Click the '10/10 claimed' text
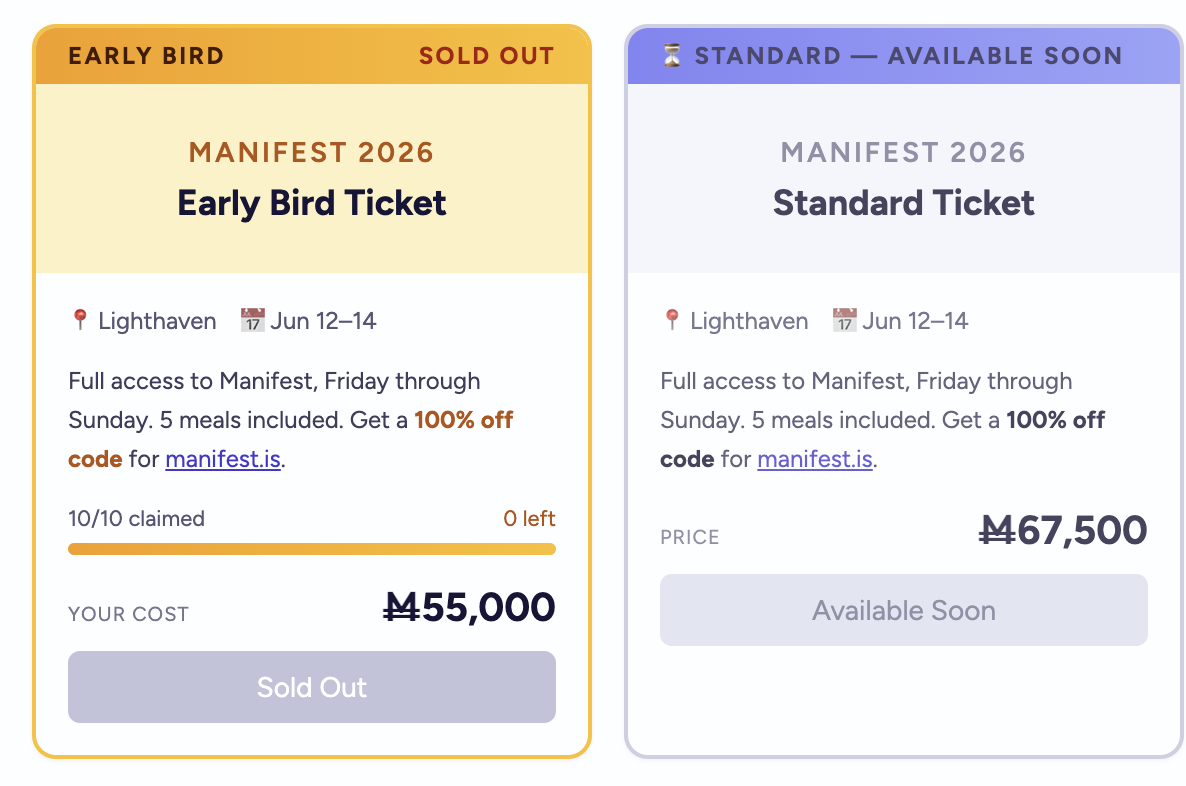 [x=136, y=519]
